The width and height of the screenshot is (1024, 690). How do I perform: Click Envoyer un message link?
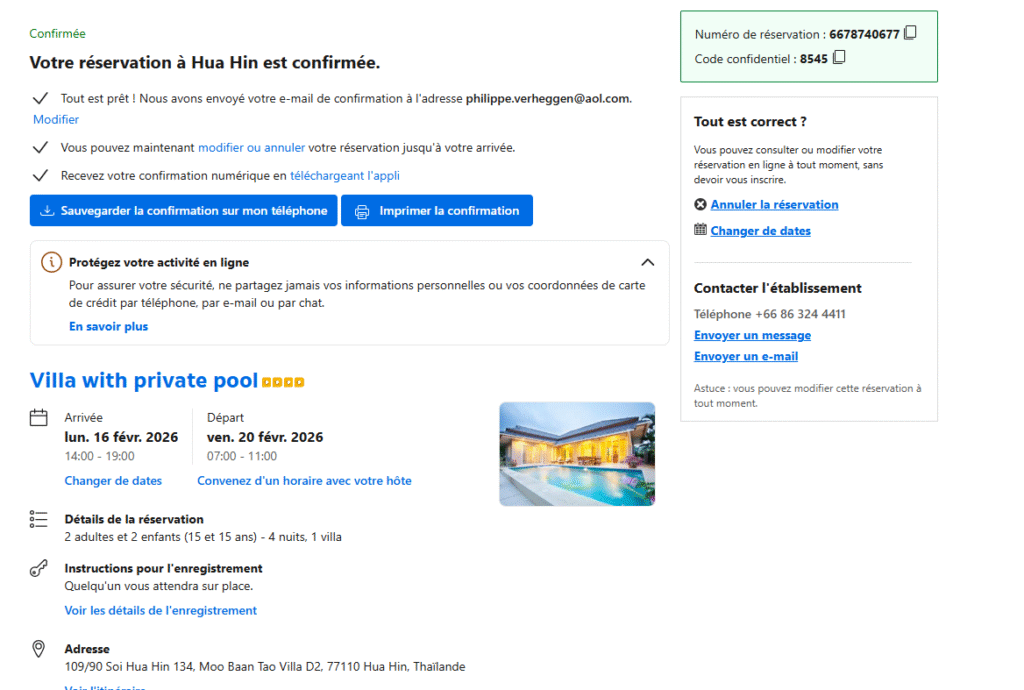752,336
